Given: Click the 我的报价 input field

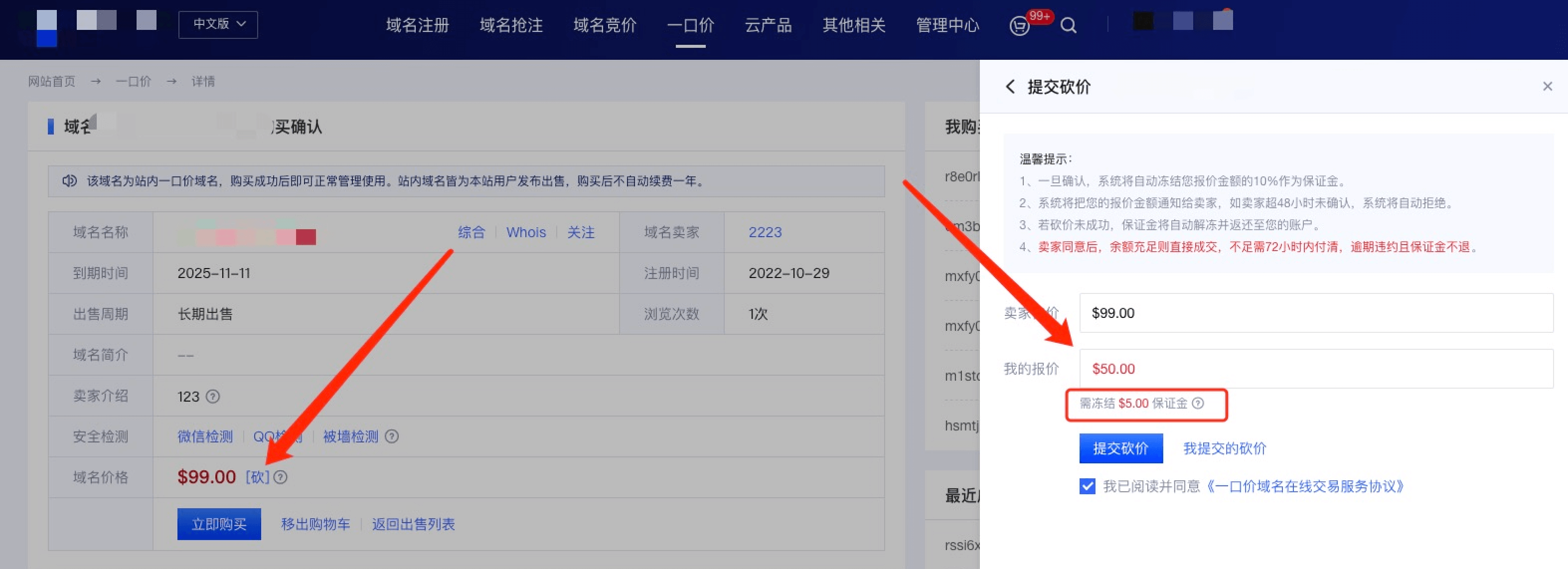Looking at the screenshot, I should click(1315, 369).
